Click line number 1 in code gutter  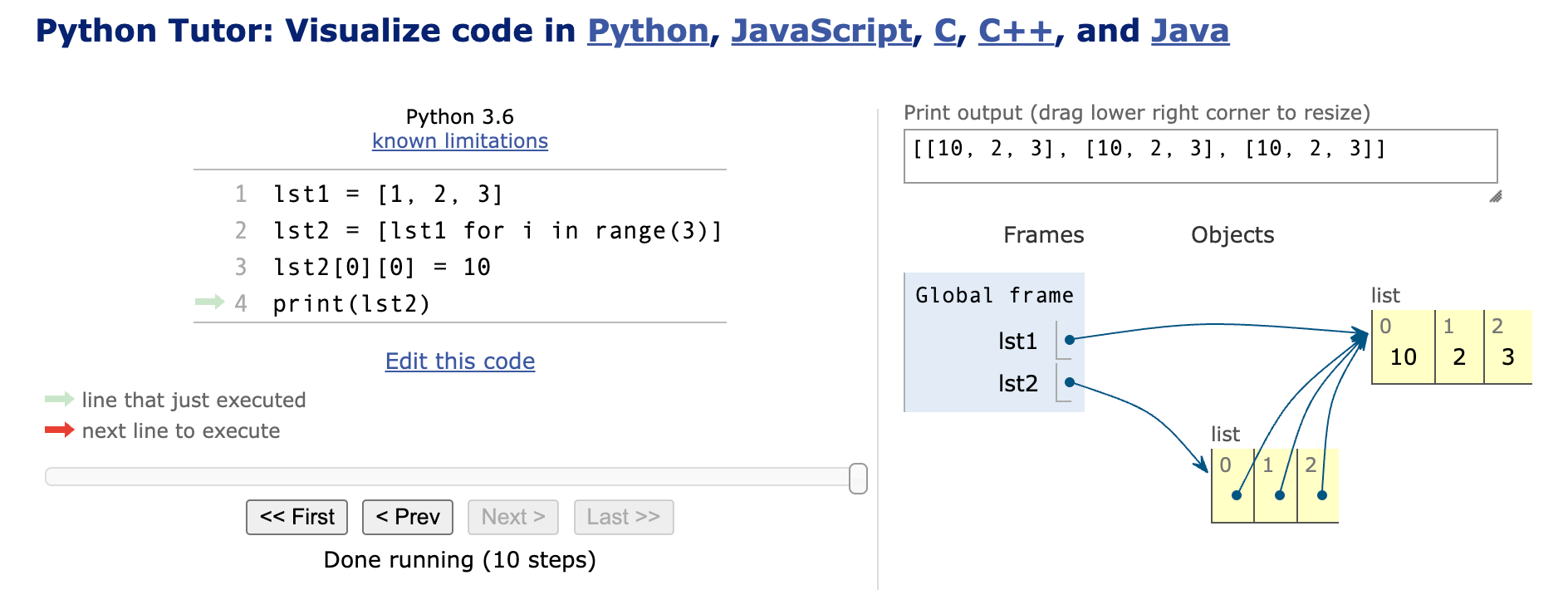point(241,194)
